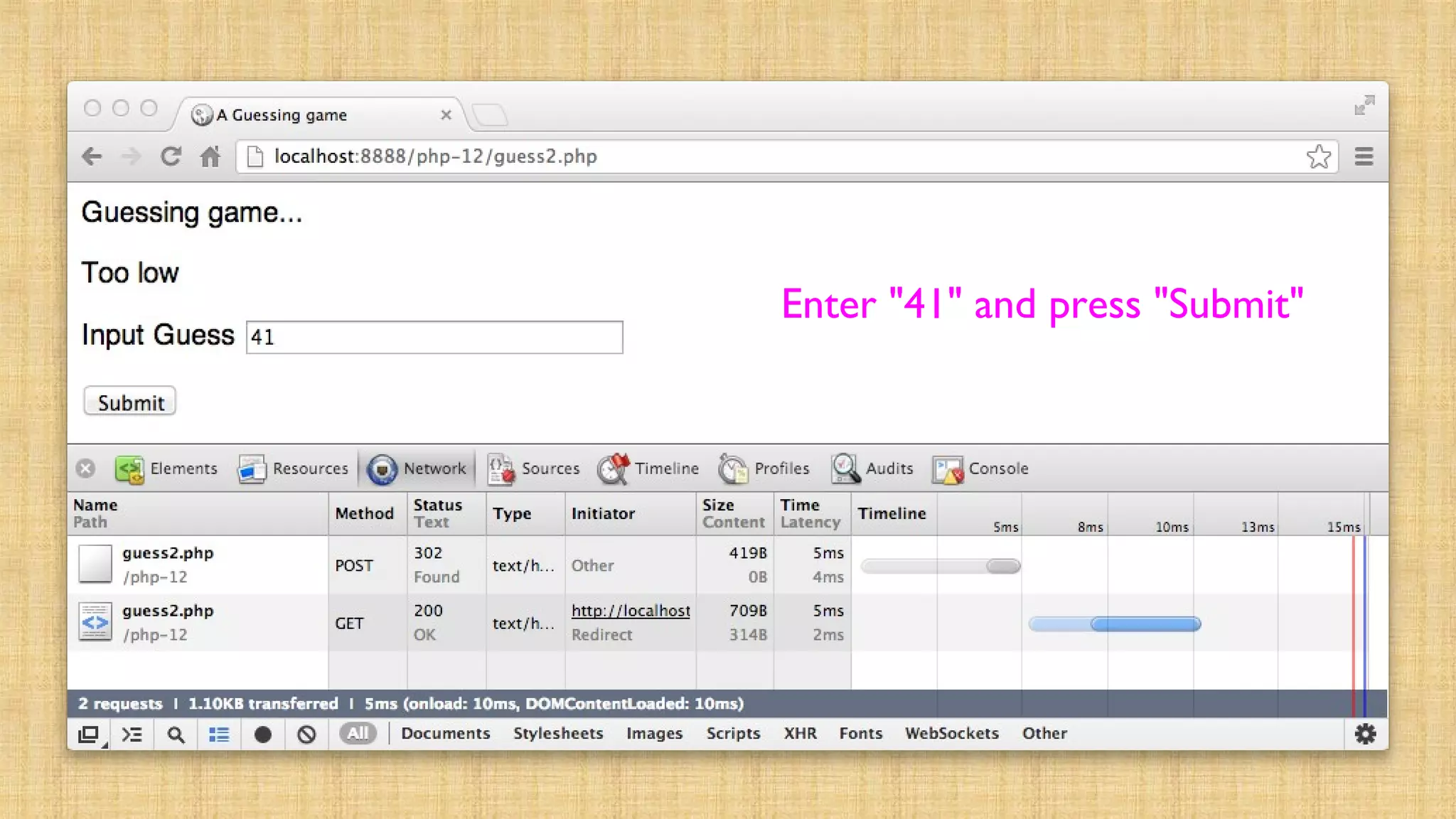Follow the http://localhost initiator link
This screenshot has height=819, width=1456.
631,611
